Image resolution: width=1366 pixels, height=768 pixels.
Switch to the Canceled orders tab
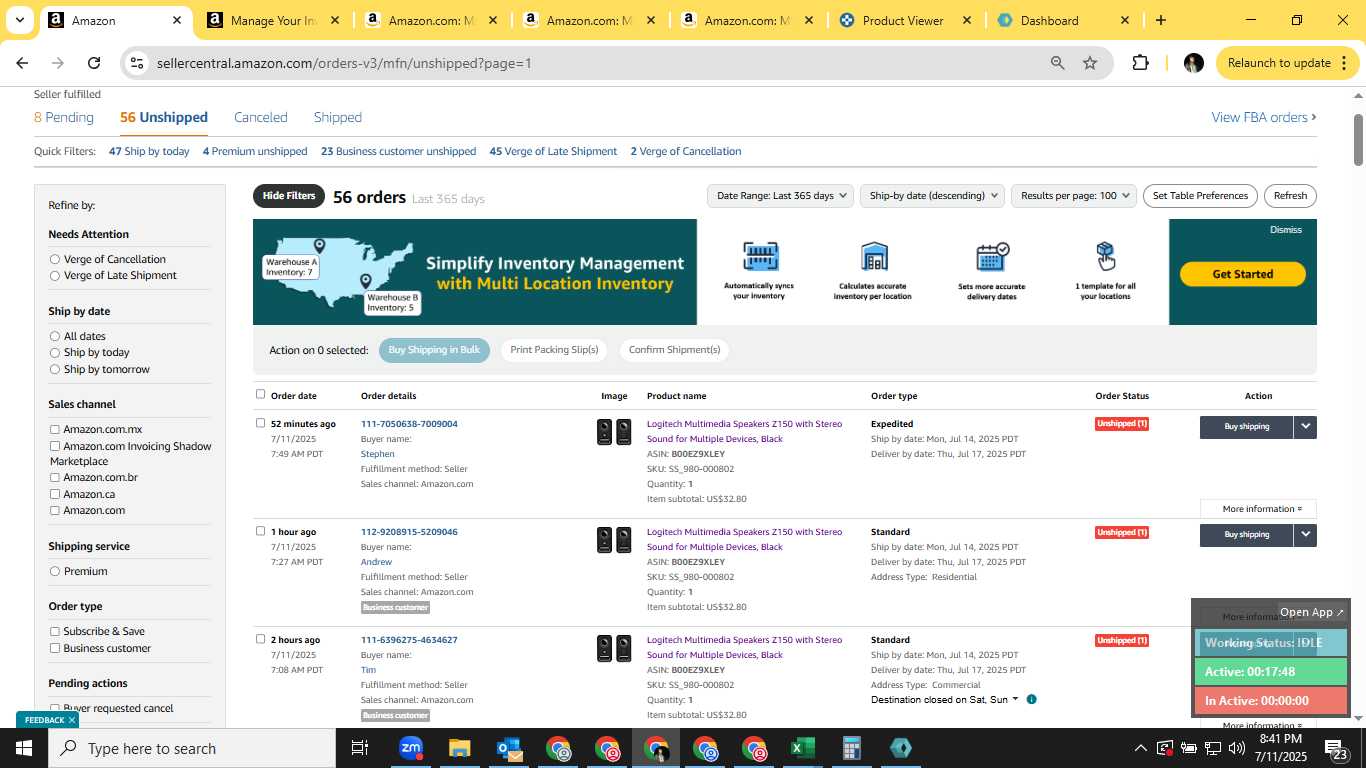[x=261, y=117]
